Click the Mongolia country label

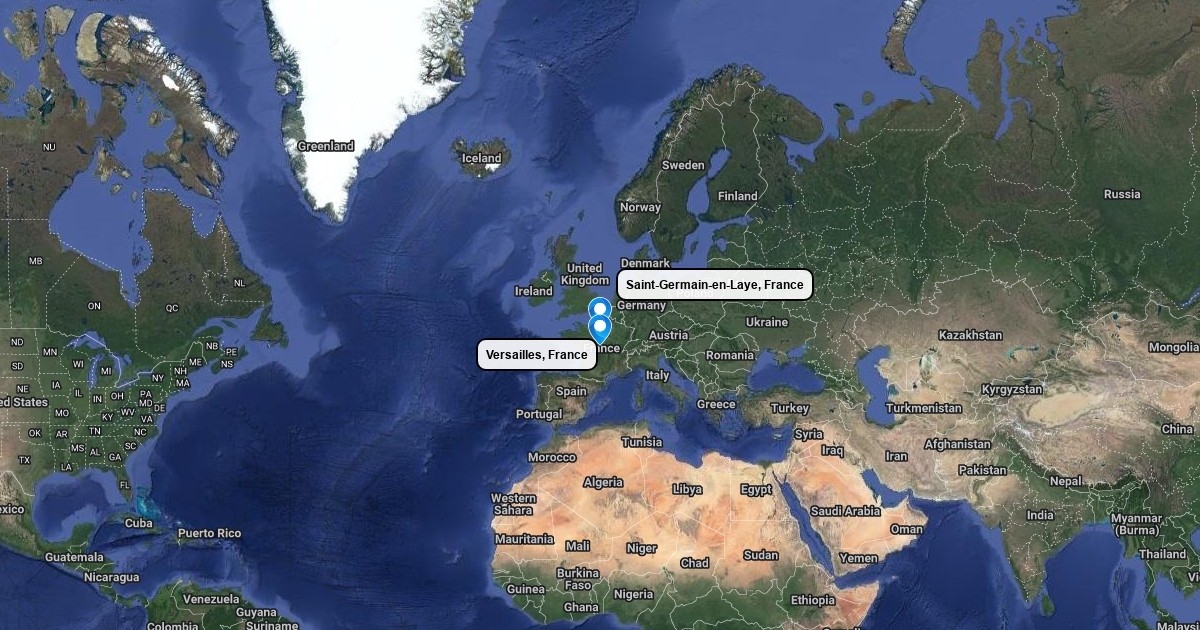(1174, 347)
